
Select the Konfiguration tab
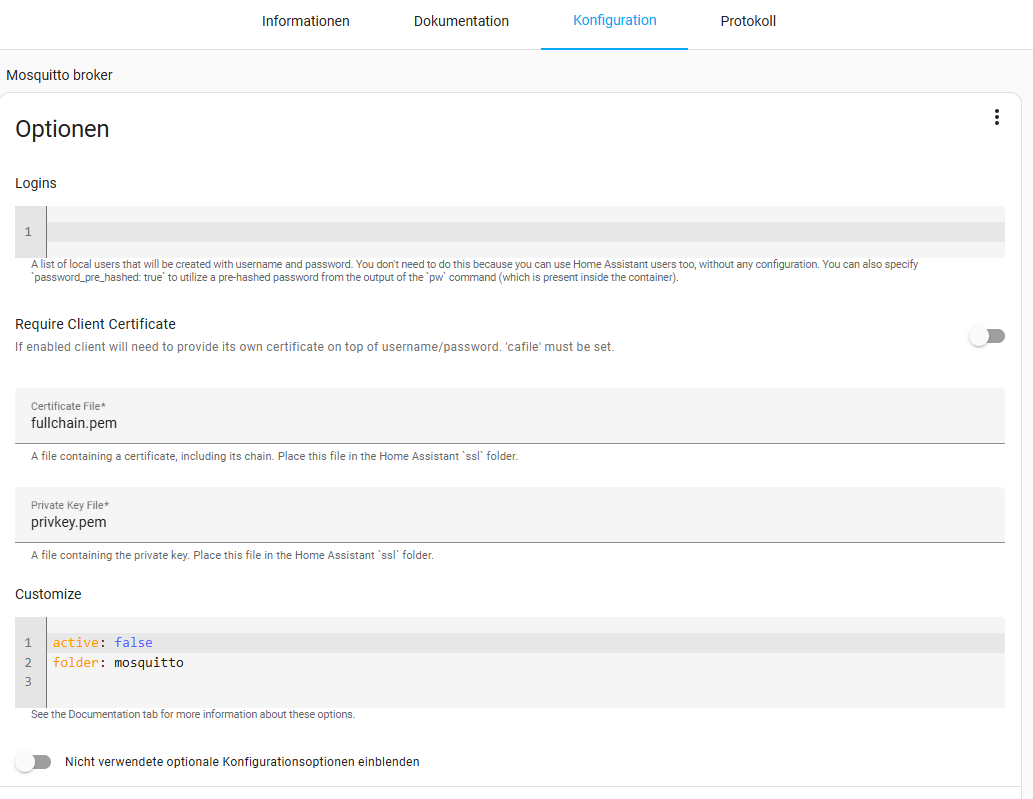click(x=614, y=21)
